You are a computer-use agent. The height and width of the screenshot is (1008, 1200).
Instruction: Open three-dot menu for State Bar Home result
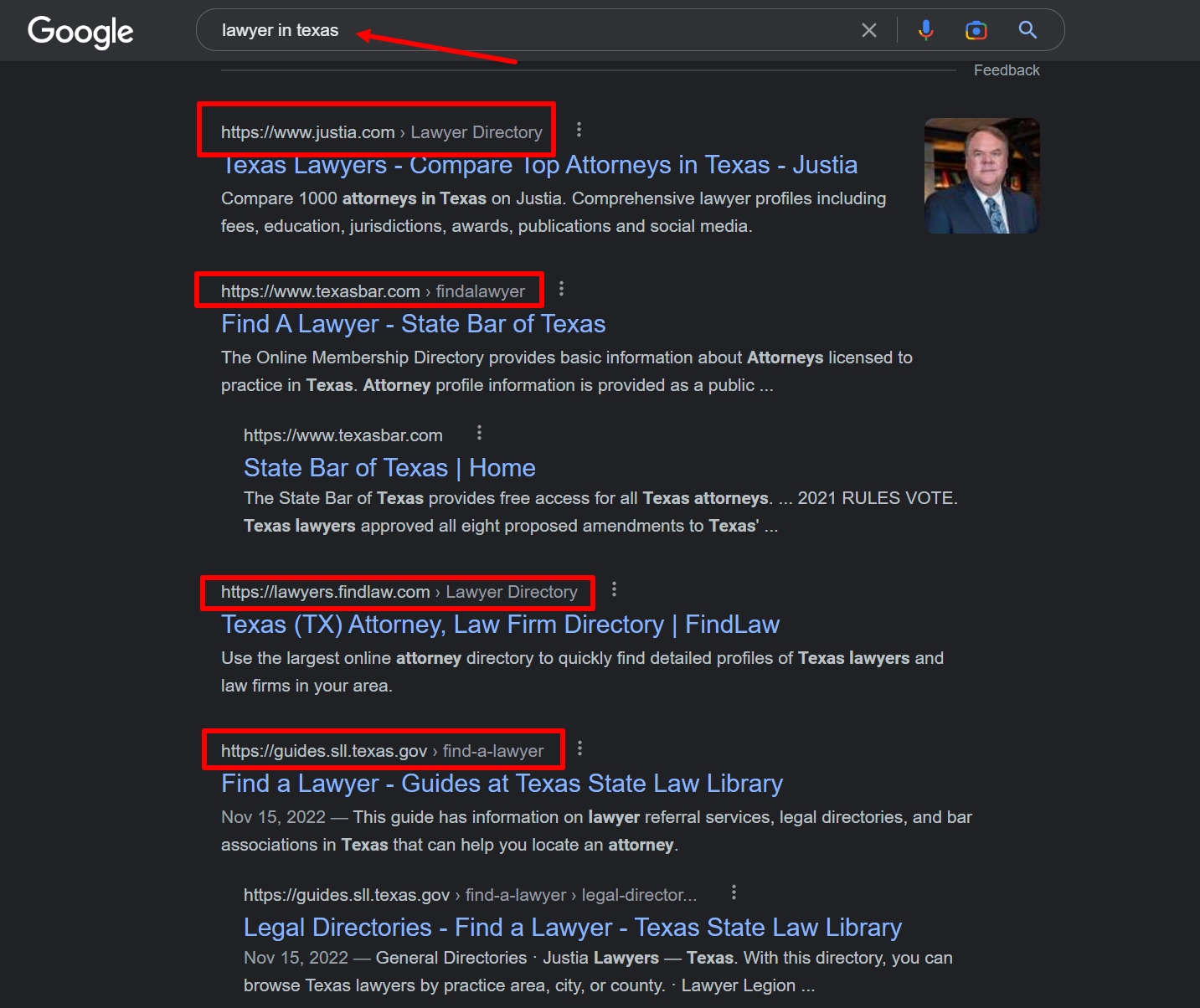pos(479,433)
